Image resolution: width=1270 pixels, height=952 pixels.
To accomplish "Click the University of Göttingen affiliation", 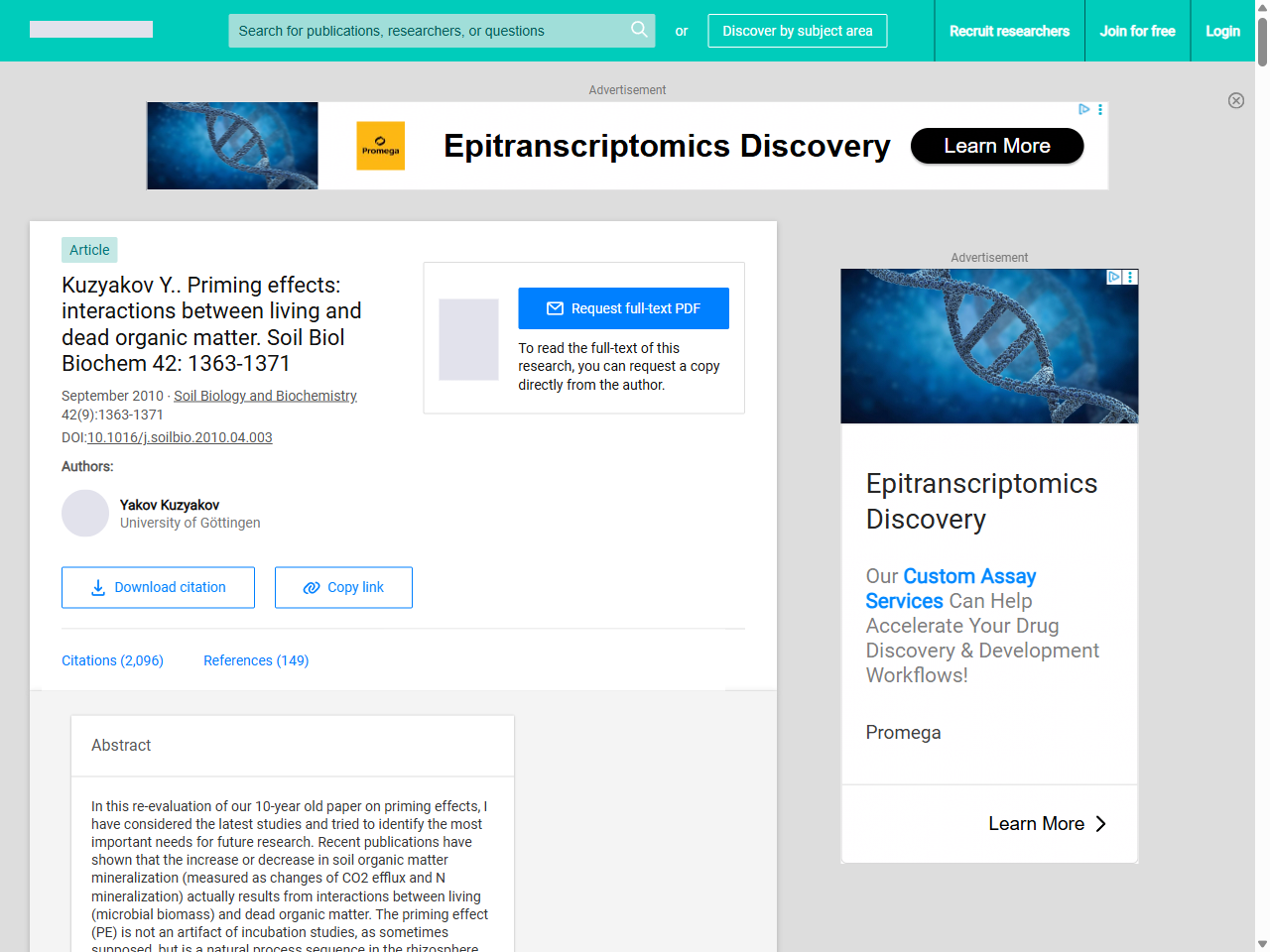I will click(190, 523).
